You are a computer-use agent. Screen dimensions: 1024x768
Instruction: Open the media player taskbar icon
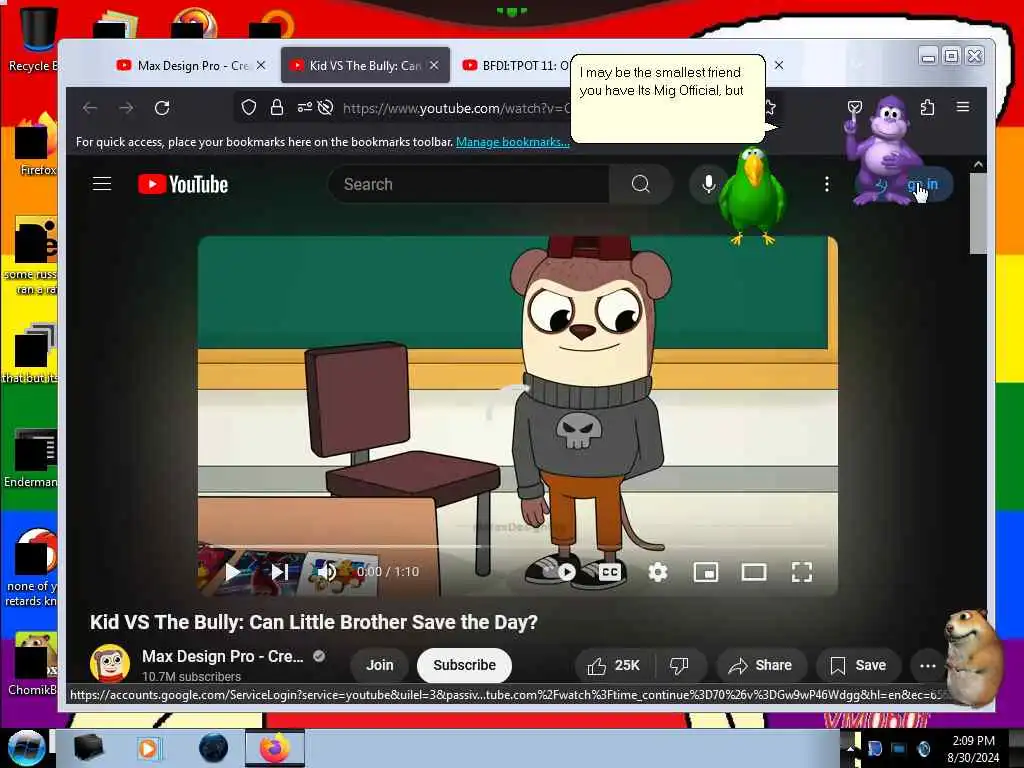pyautogui.click(x=149, y=748)
